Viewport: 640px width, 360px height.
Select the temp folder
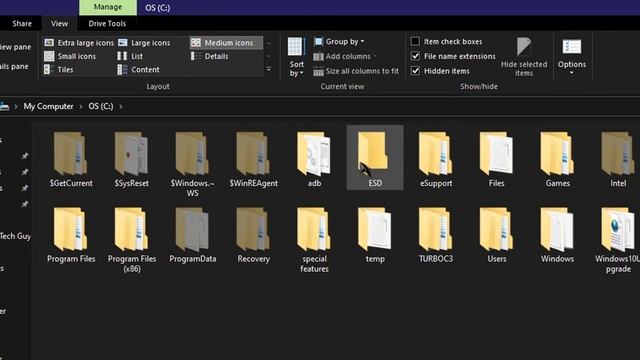(375, 235)
